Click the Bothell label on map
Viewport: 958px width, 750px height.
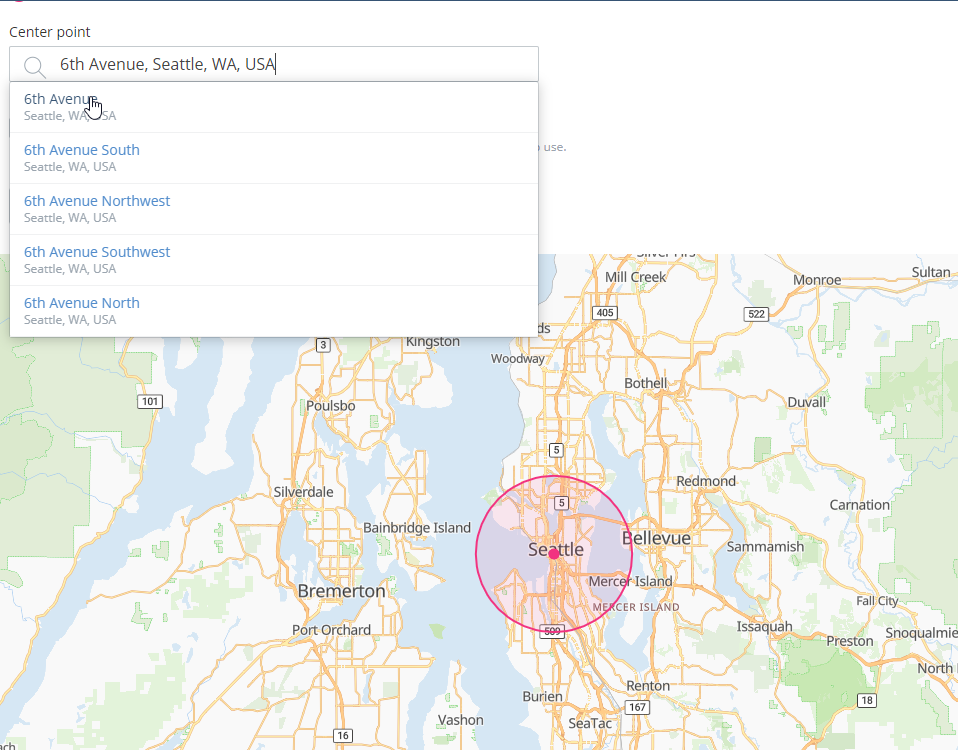(646, 383)
